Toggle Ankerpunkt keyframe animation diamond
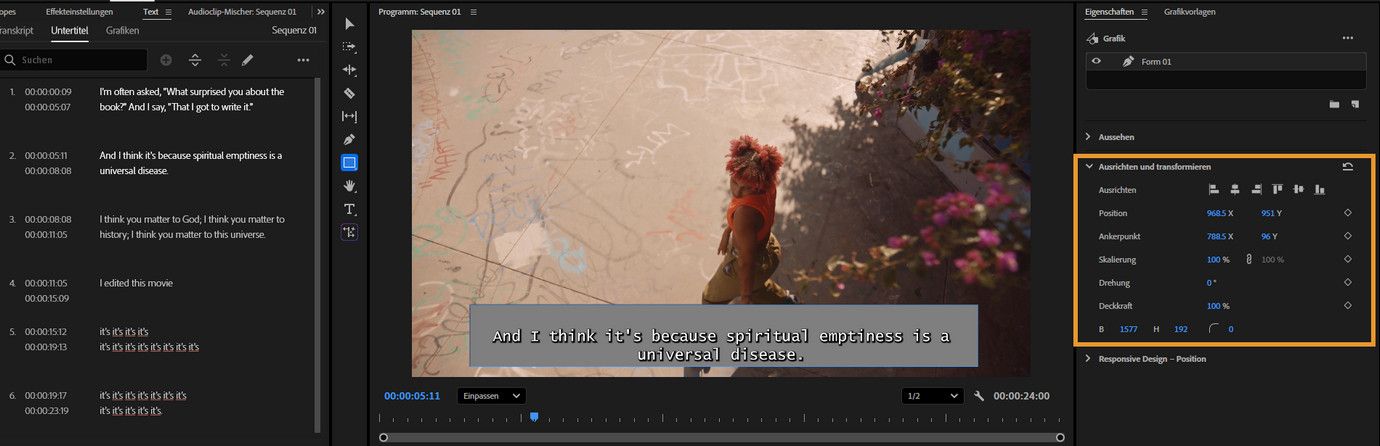The width and height of the screenshot is (1380, 446). pyautogui.click(x=1348, y=236)
